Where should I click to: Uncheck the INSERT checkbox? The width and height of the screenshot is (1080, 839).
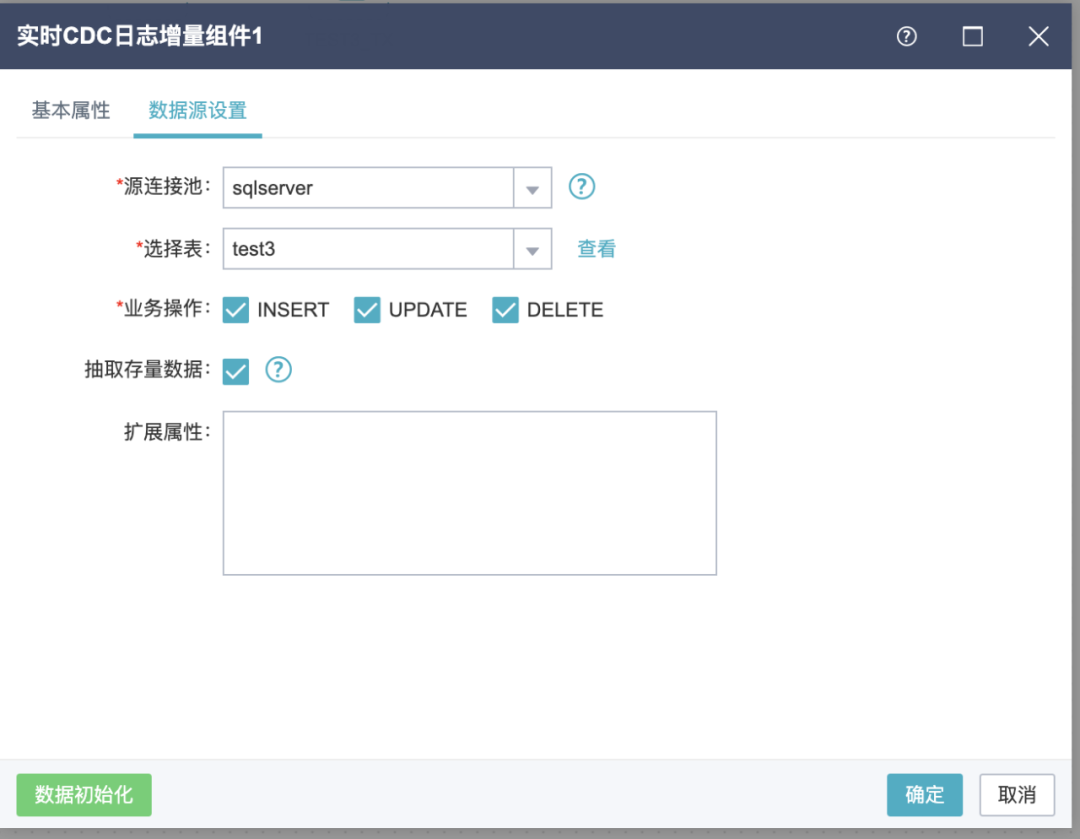[x=236, y=310]
